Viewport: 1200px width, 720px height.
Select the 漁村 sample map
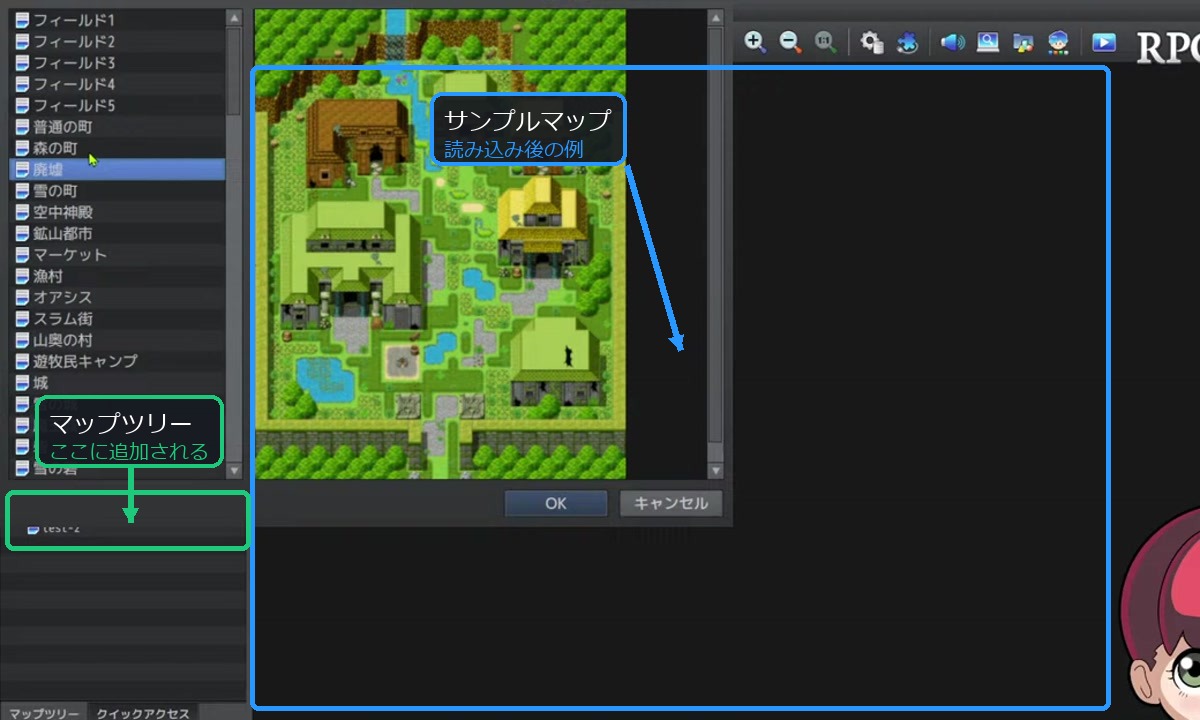pos(117,276)
